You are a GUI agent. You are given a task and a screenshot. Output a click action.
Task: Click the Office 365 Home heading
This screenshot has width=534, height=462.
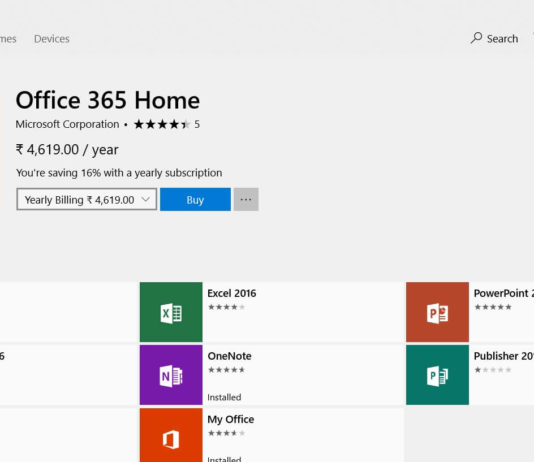[x=108, y=100]
